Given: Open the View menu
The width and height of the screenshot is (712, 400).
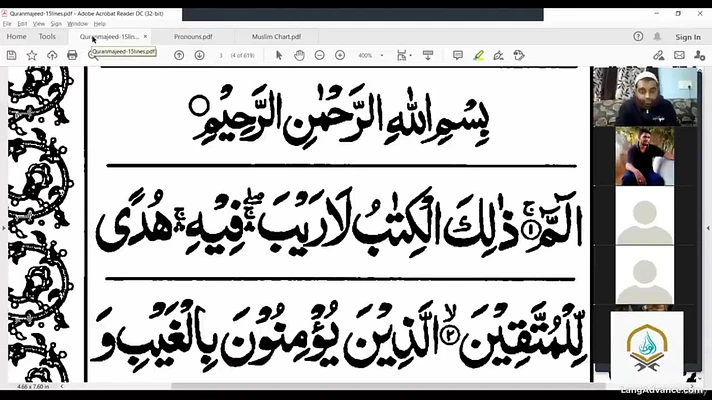Looking at the screenshot, I should [x=39, y=24].
